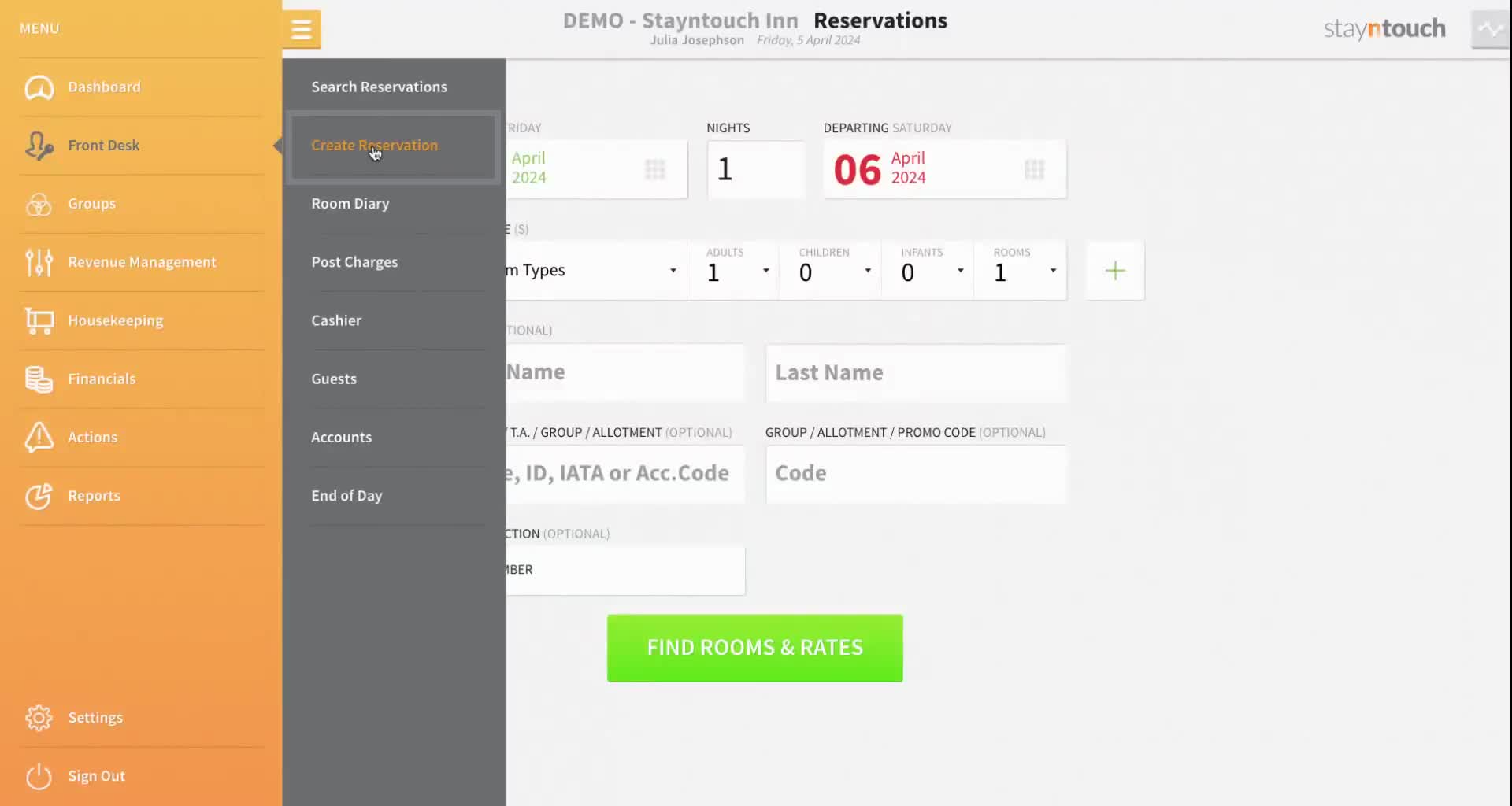Image resolution: width=1512 pixels, height=806 pixels.
Task: Click the arrival date April 2024 field
Action: click(597, 169)
